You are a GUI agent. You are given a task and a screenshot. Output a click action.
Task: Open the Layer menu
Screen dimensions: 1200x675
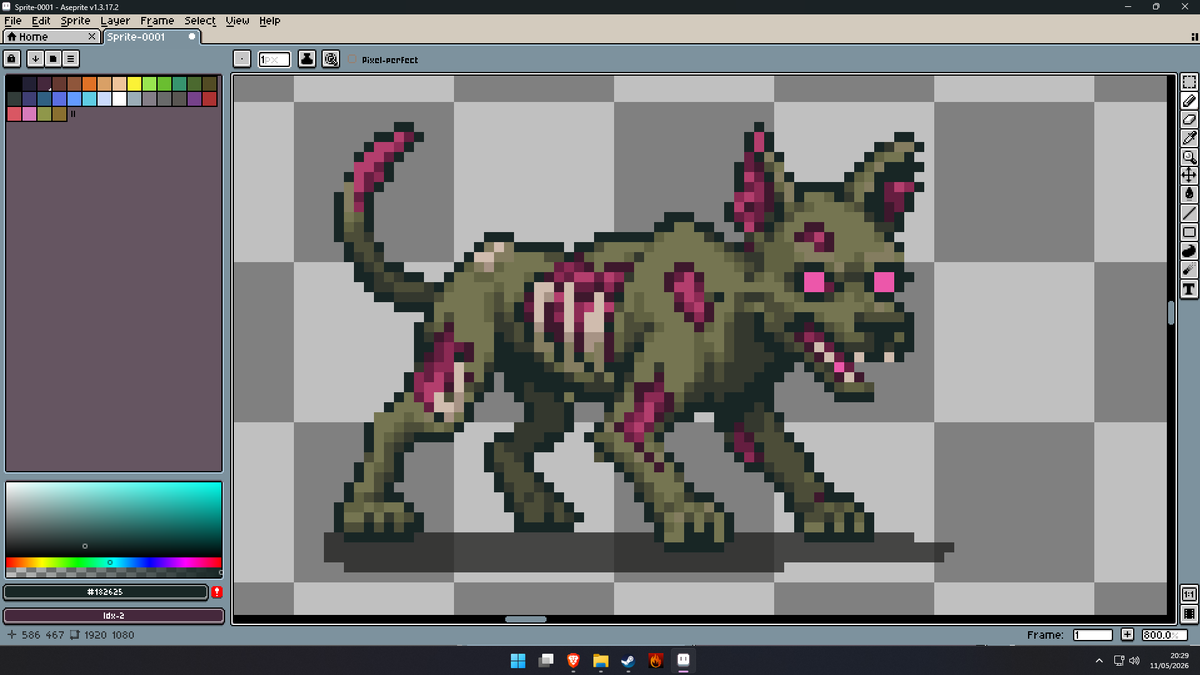115,21
